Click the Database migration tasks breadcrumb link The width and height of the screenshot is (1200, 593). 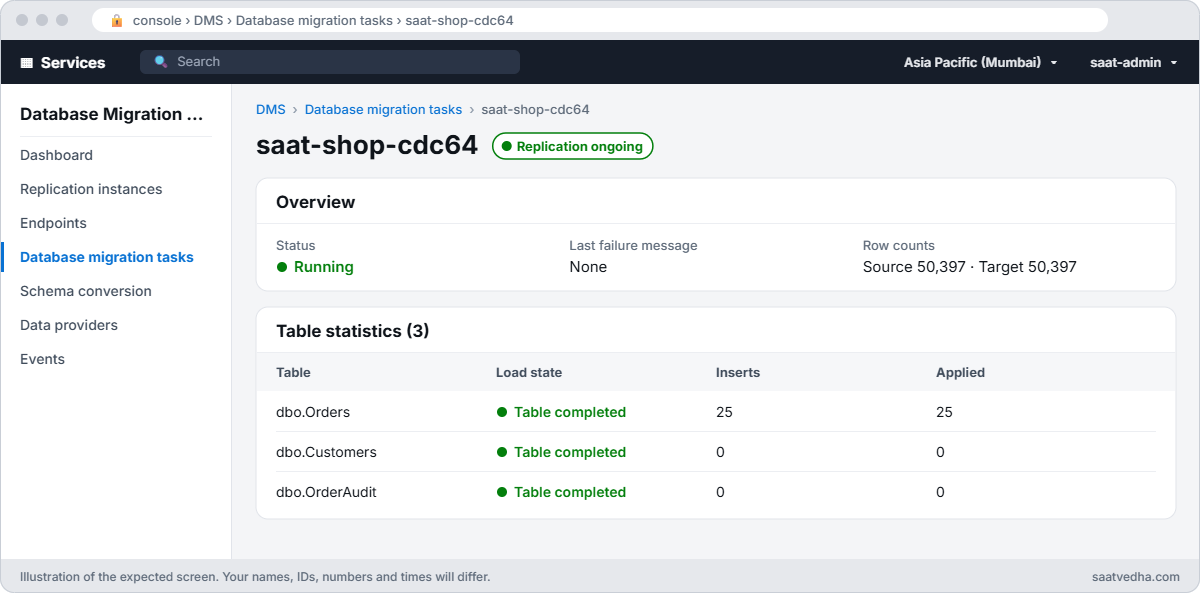[383, 109]
